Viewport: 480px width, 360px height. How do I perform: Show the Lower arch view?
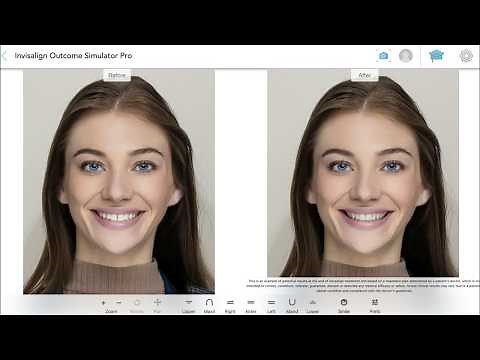[312, 306]
